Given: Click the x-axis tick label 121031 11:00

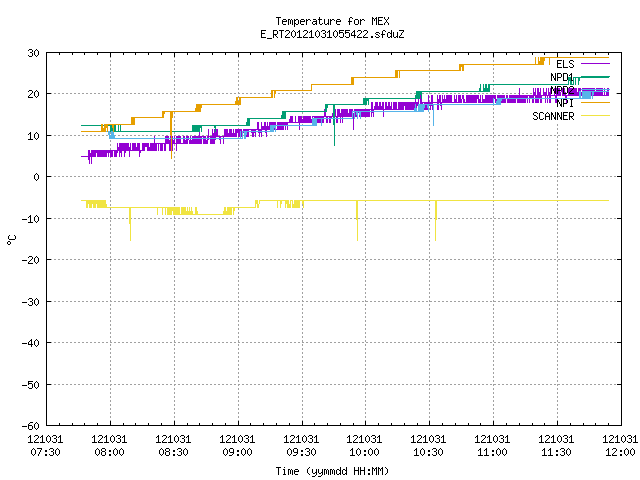Looking at the screenshot, I should point(492,446).
